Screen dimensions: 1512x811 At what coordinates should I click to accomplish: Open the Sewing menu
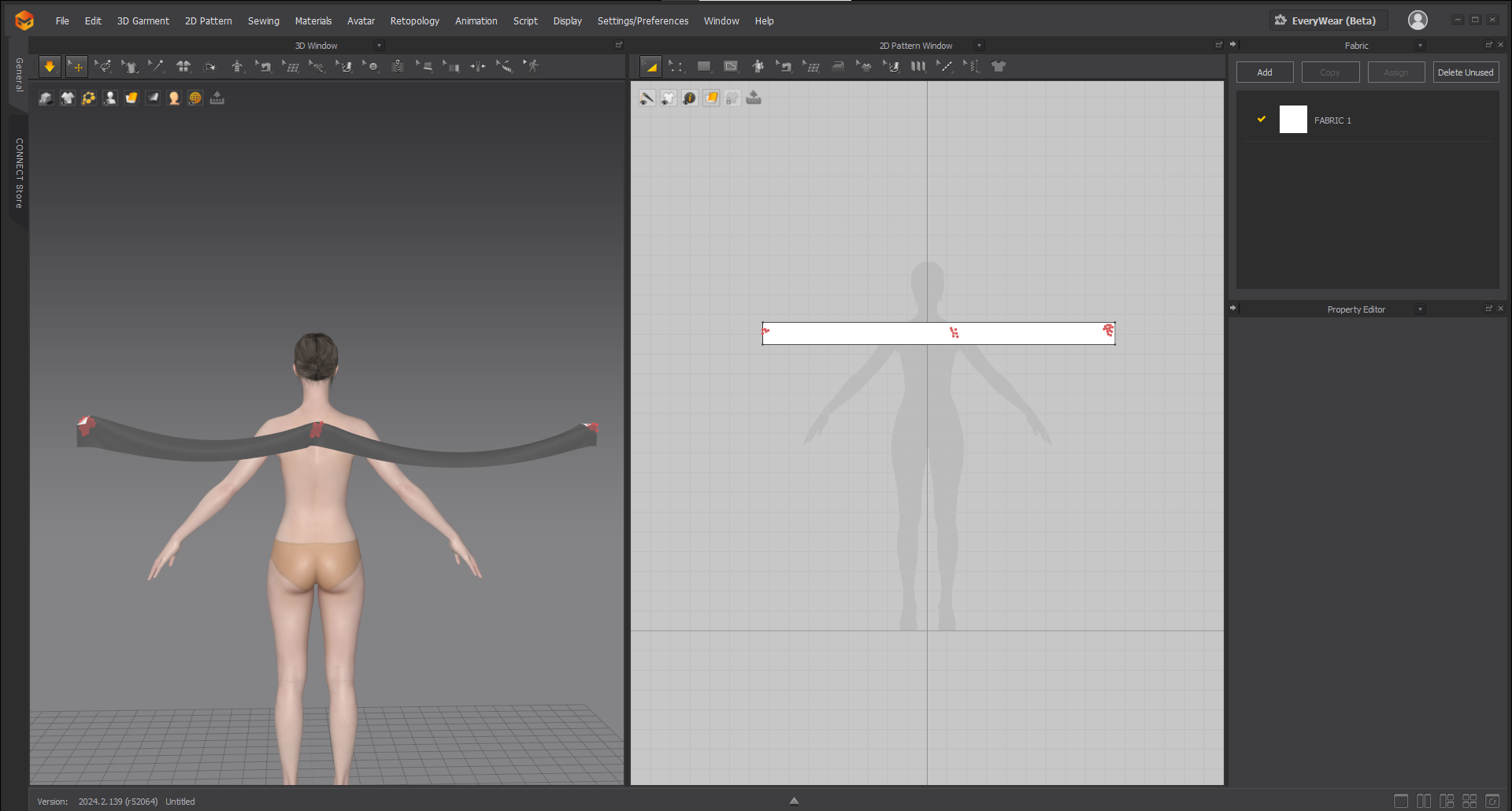264,21
